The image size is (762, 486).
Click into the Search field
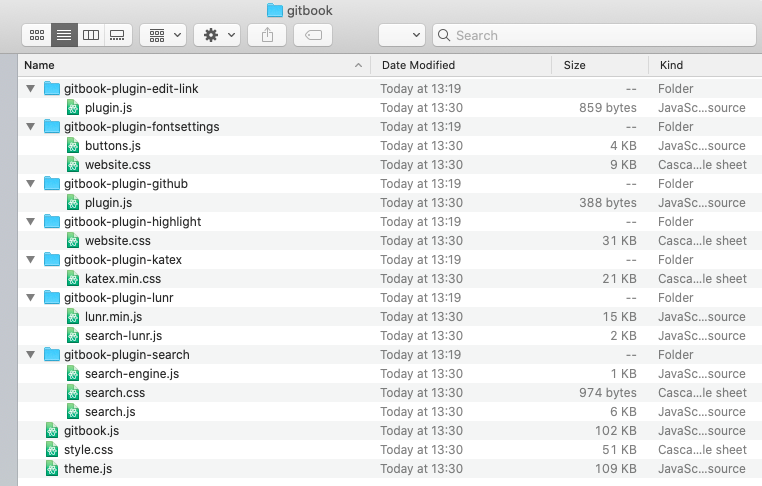[x=594, y=35]
